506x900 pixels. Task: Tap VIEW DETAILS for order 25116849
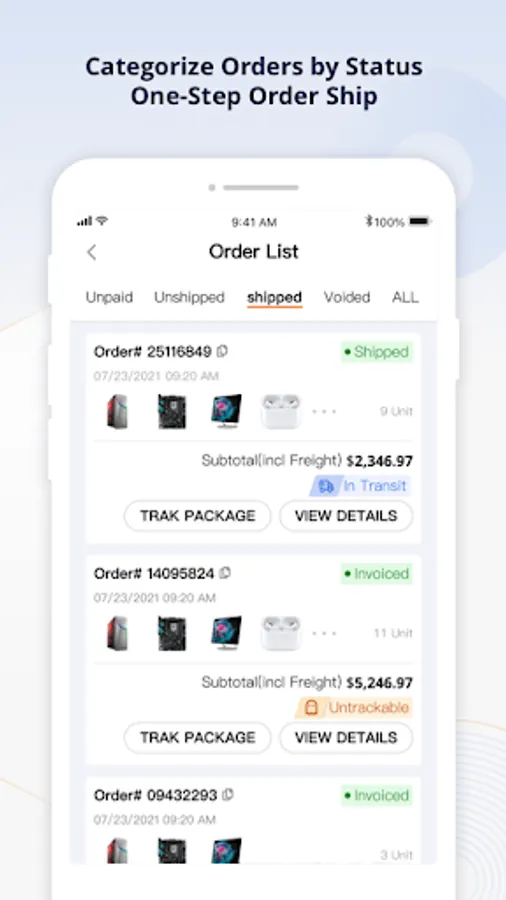coord(346,515)
